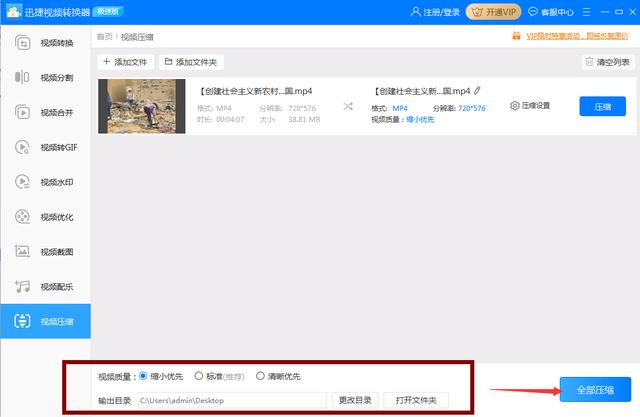Click the 添加文件 button
640x417 pixels.
coord(125,62)
